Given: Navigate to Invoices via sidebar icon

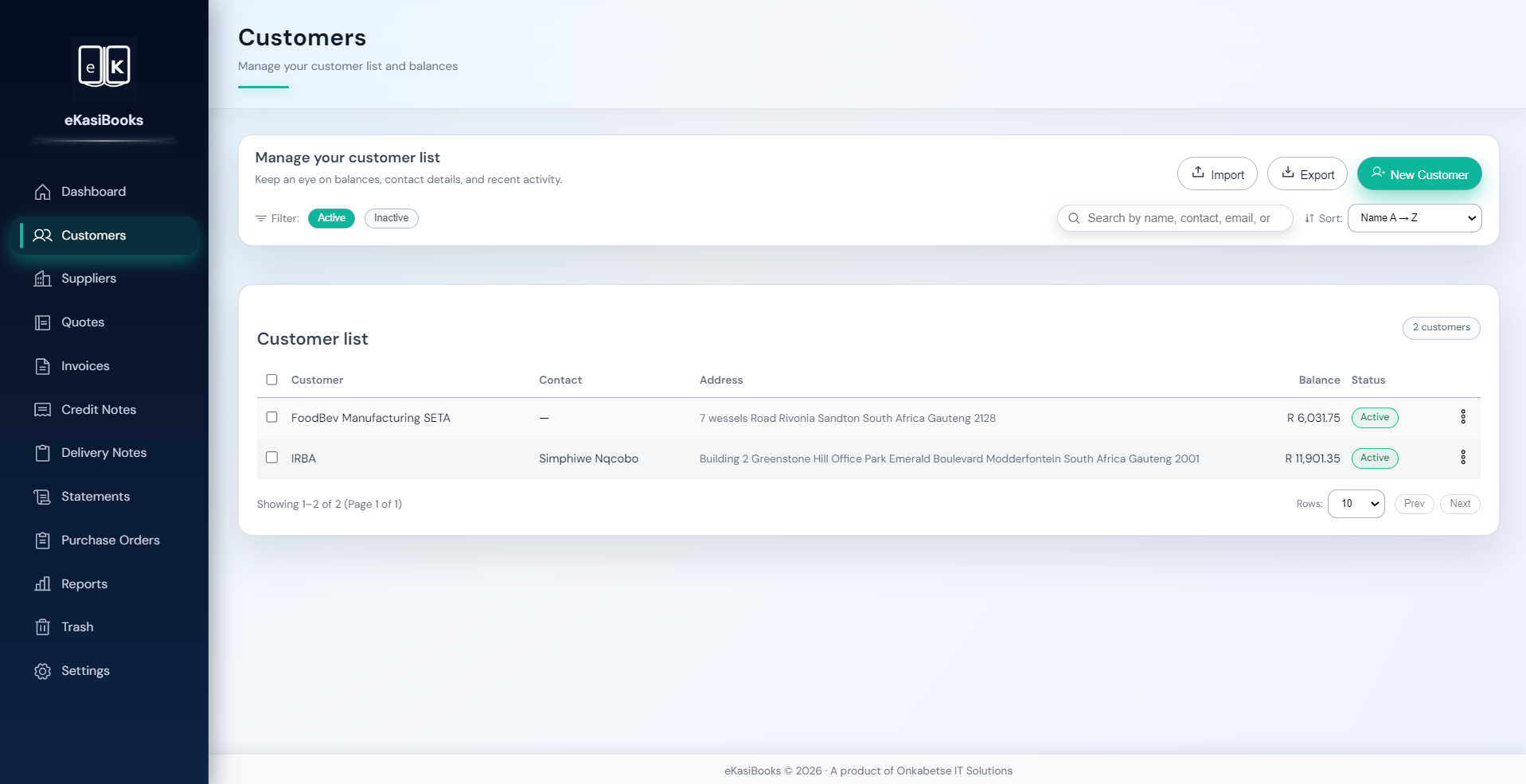Looking at the screenshot, I should click(x=42, y=366).
